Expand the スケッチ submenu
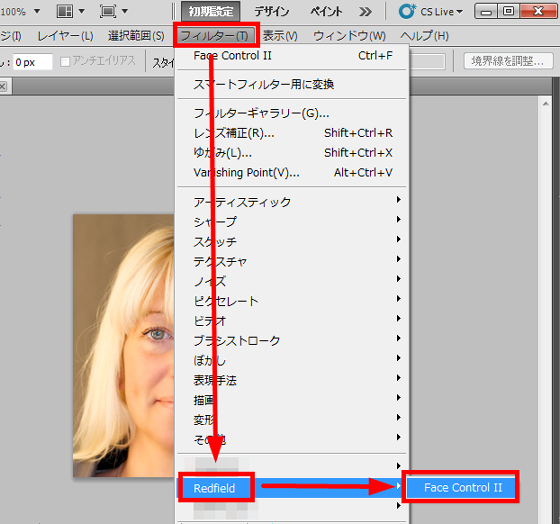Image resolution: width=560 pixels, height=524 pixels. (x=292, y=241)
